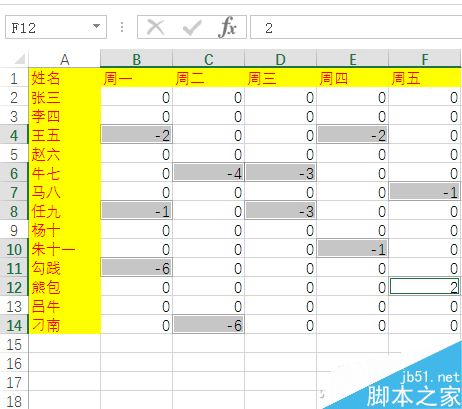Viewport: 462px width, 409px height.
Task: Click the -2 cell in 王五's 周一 column
Action: tap(136, 135)
